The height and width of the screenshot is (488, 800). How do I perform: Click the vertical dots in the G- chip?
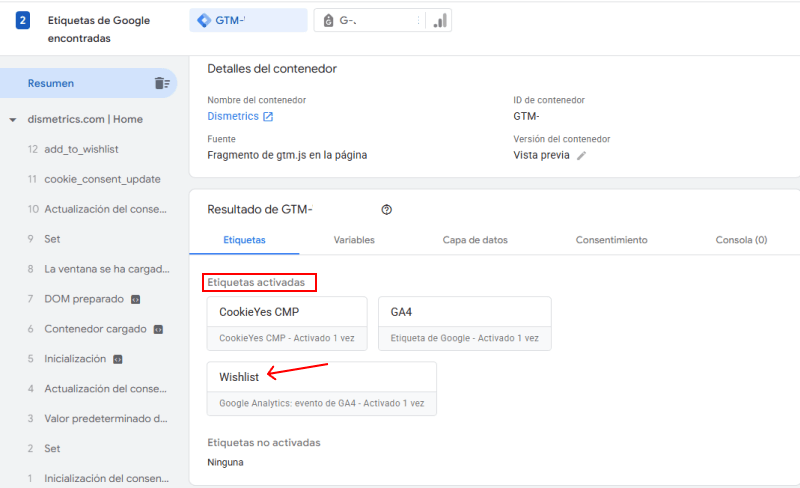pyautogui.click(x=418, y=20)
